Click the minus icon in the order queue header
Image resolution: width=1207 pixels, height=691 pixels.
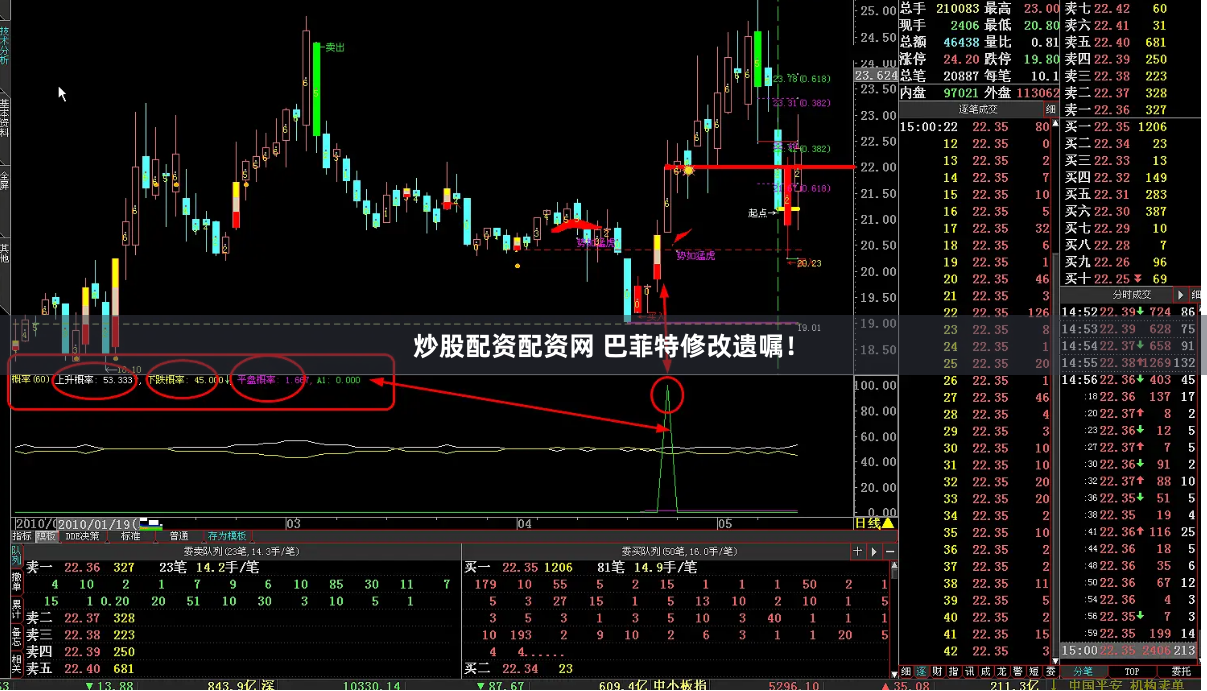(x=890, y=551)
